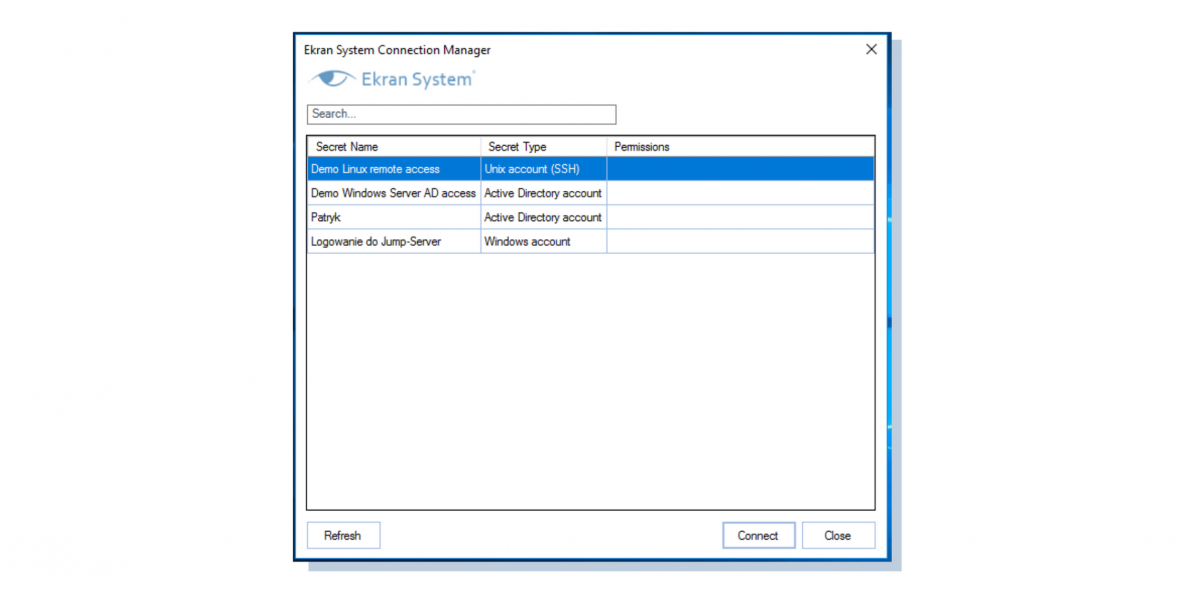Click Active Directory account cell for Demo Windows Server

pos(544,193)
